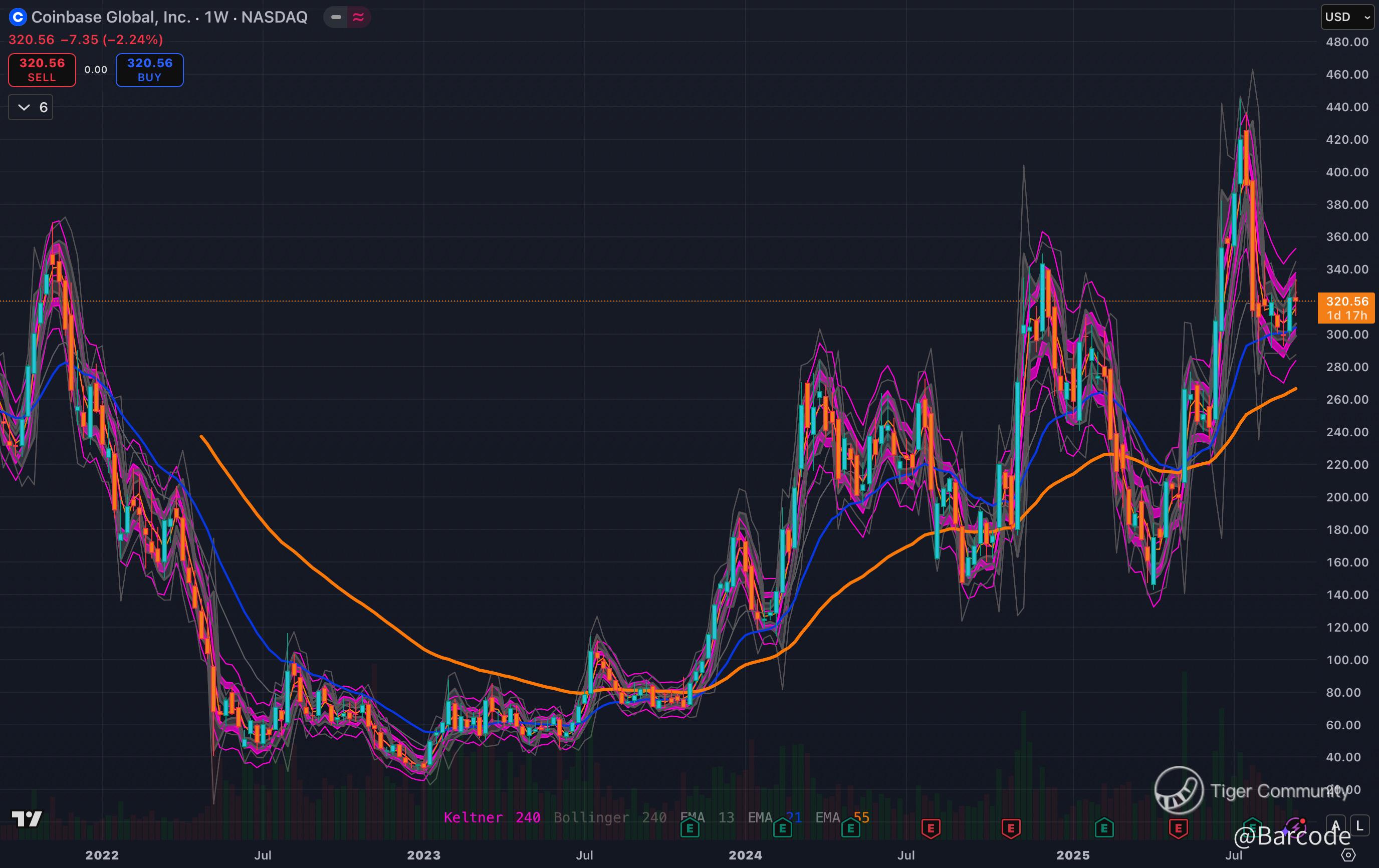Click the Coinbase Global, Inc. symbol title

[111, 17]
